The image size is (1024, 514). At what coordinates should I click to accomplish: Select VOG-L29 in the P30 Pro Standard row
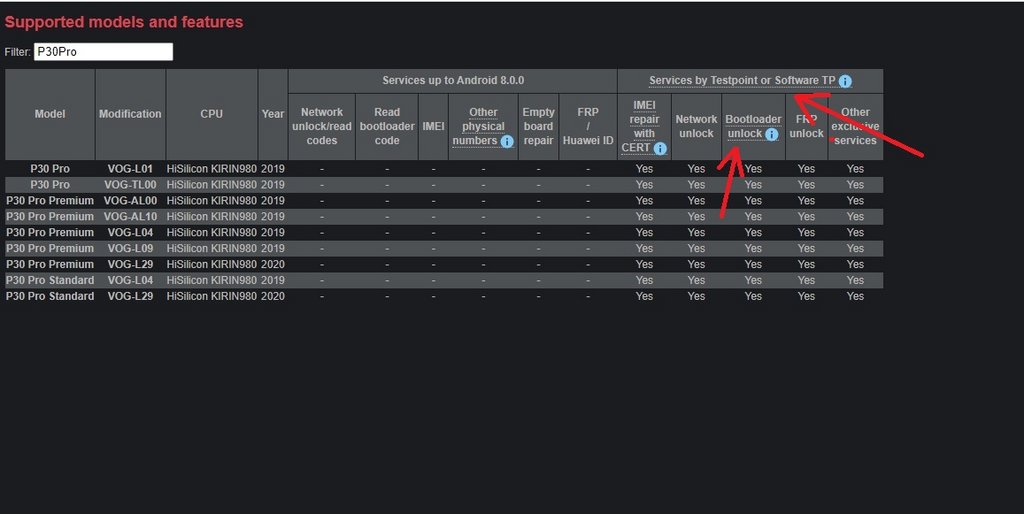pyautogui.click(x=130, y=296)
